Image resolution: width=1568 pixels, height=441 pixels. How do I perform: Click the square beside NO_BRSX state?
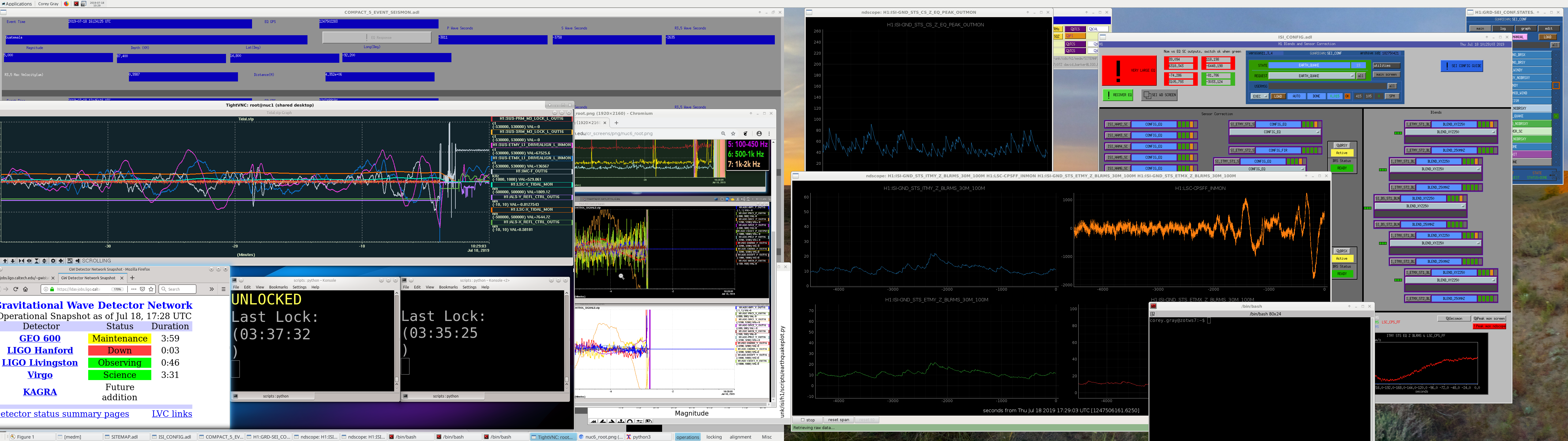coord(1556,55)
